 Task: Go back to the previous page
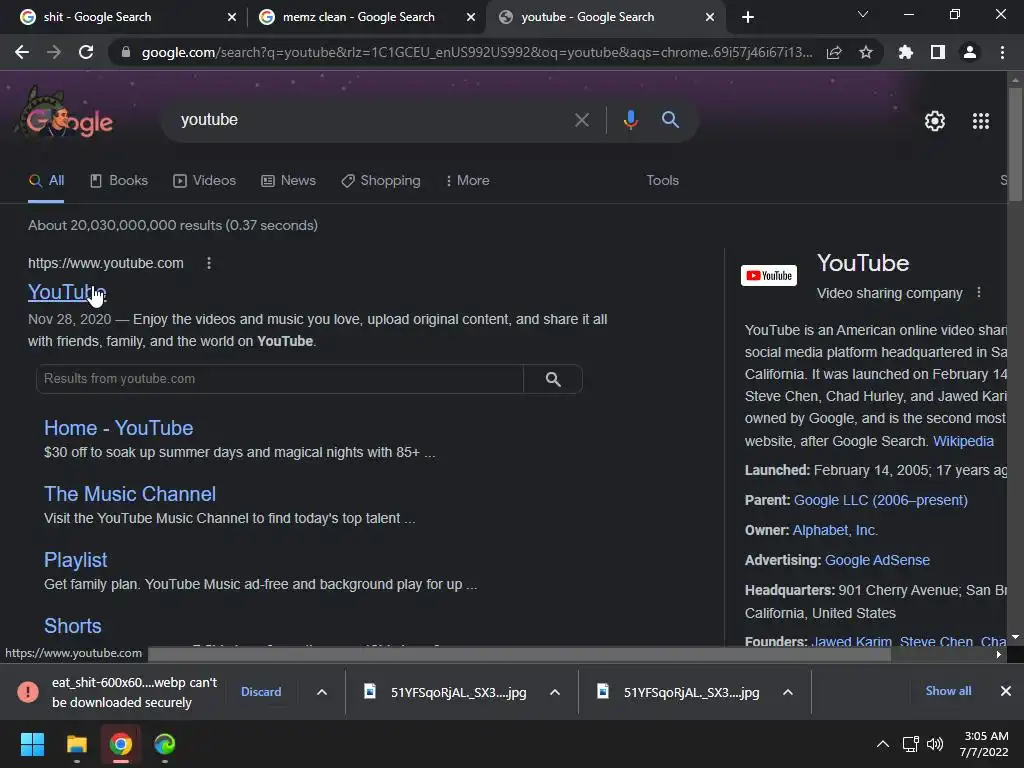pos(22,52)
